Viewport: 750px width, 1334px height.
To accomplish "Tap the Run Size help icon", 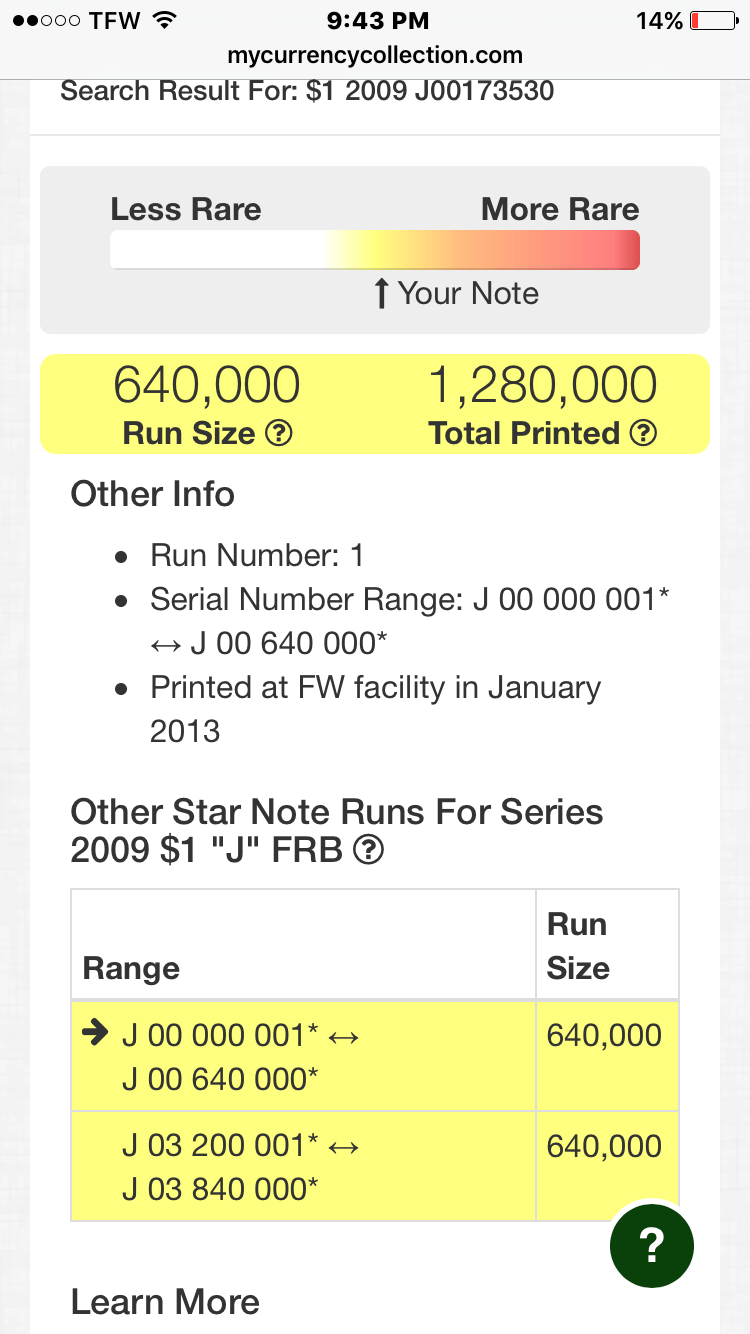I will tap(279, 434).
